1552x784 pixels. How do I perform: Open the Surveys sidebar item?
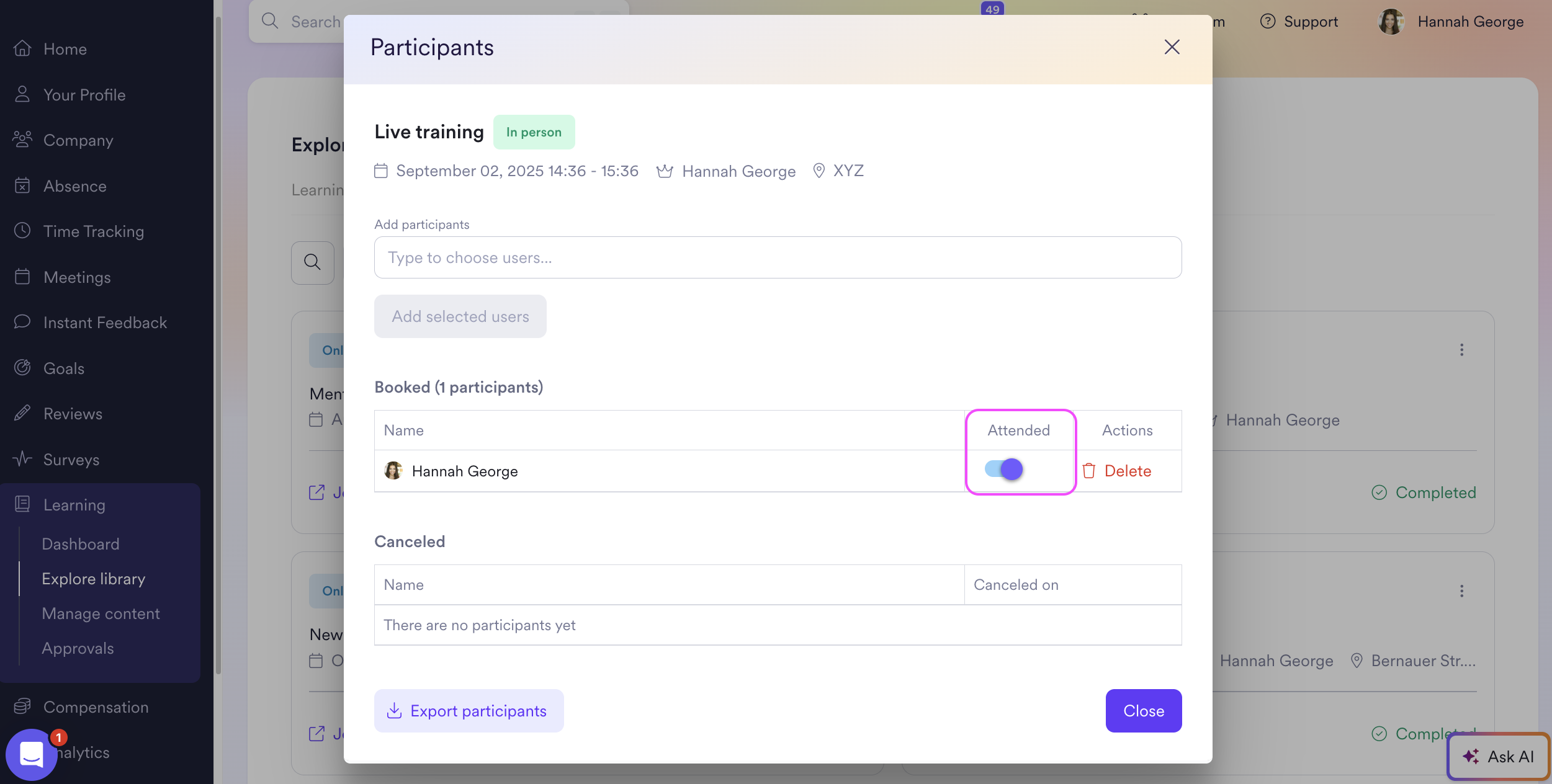pos(71,460)
